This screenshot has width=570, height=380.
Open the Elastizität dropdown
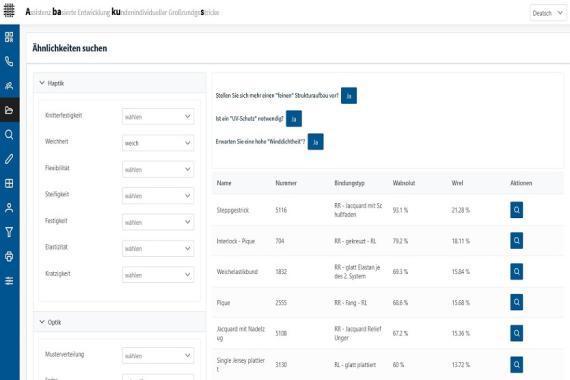coord(158,248)
